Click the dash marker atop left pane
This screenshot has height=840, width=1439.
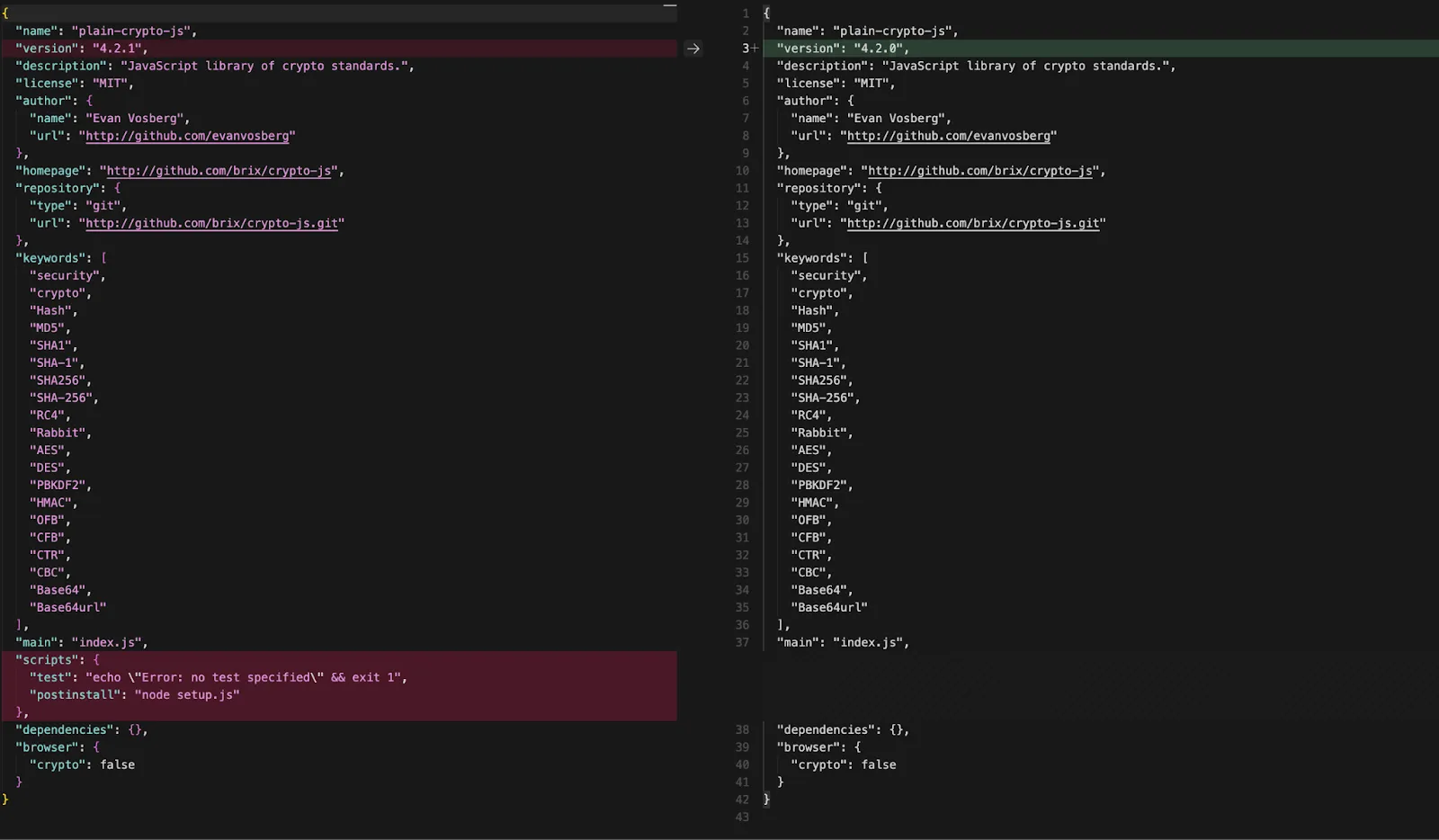coord(669,5)
